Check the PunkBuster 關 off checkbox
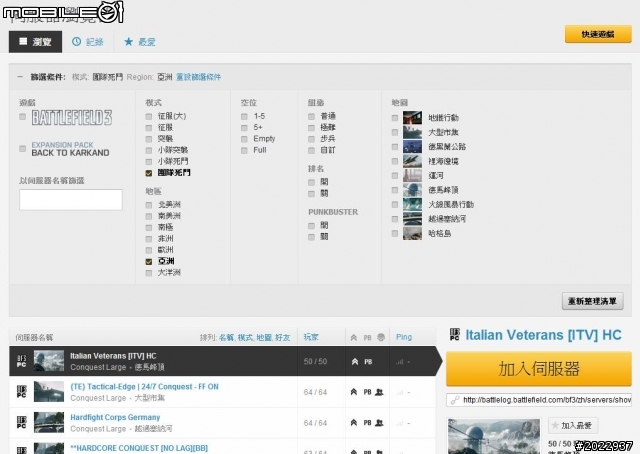This screenshot has height=454, width=640. (311, 237)
